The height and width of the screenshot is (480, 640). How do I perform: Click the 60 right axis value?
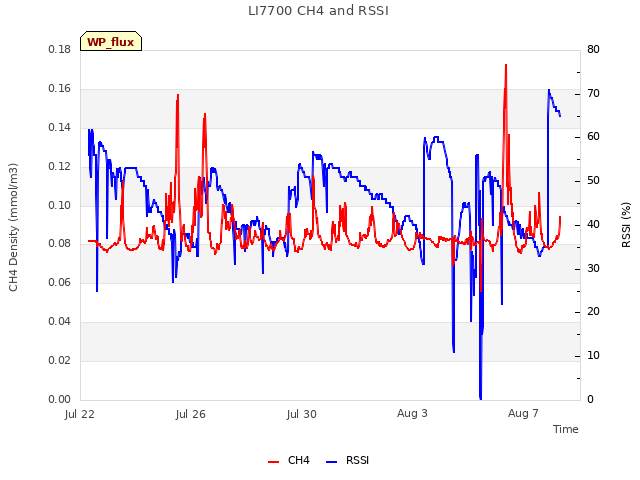[x=593, y=137]
